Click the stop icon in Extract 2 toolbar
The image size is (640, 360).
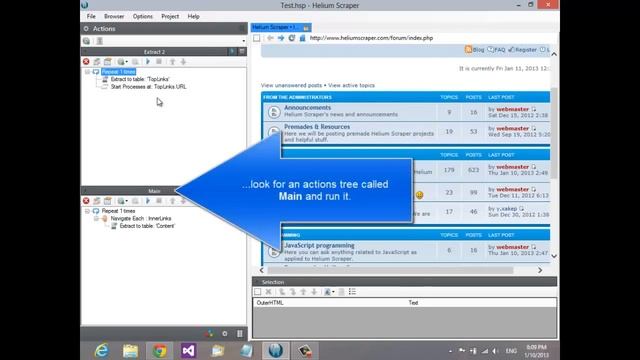(159, 62)
